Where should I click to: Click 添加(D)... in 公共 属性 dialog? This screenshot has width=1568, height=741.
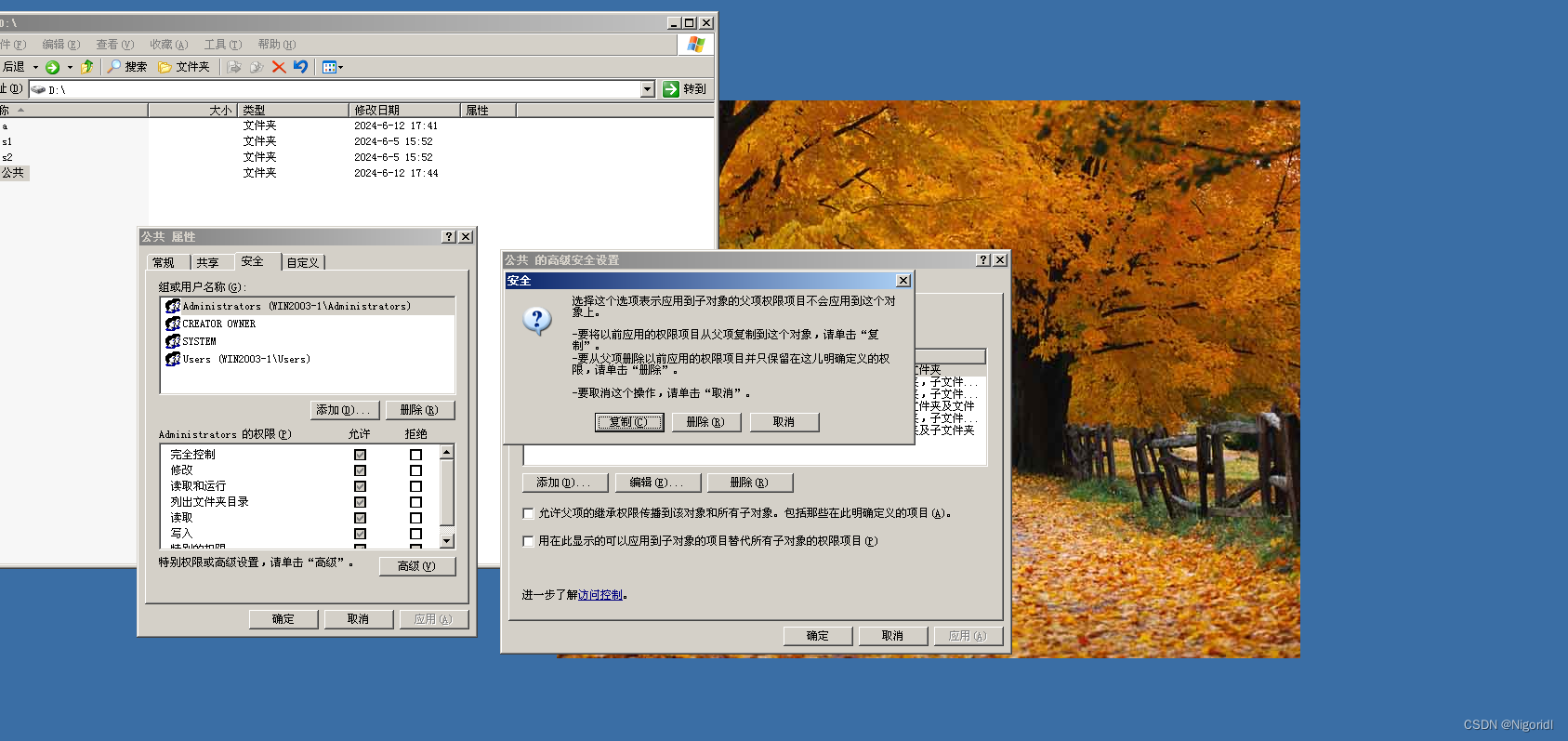coord(343,410)
